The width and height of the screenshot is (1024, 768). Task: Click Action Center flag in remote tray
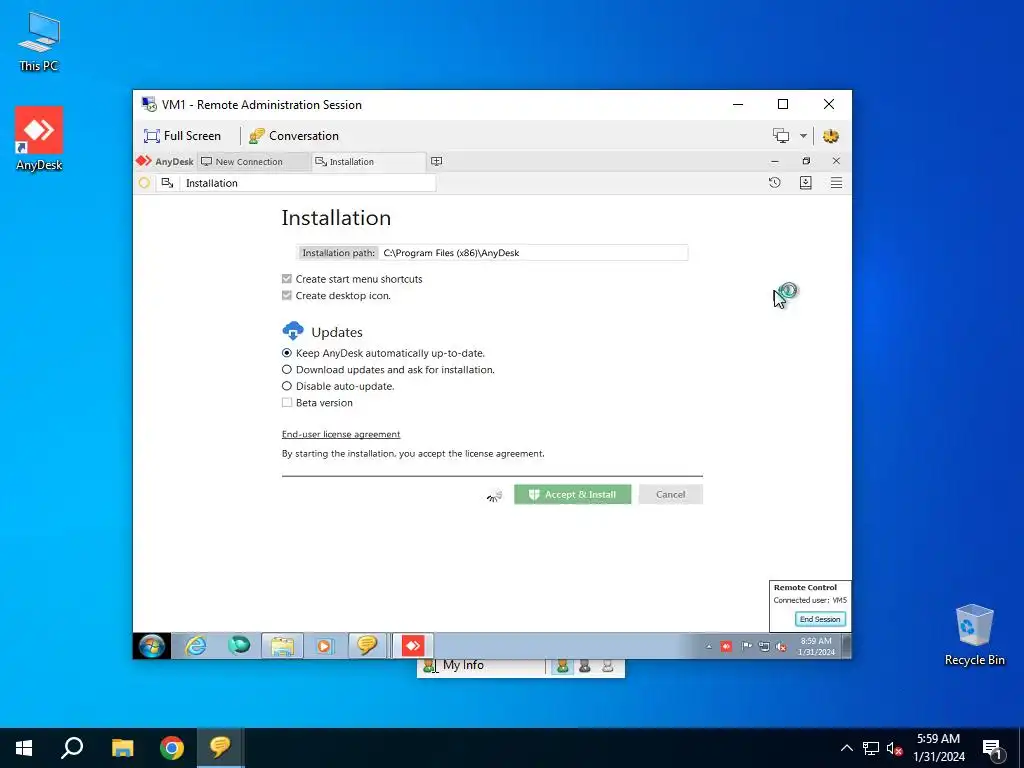tap(746, 647)
